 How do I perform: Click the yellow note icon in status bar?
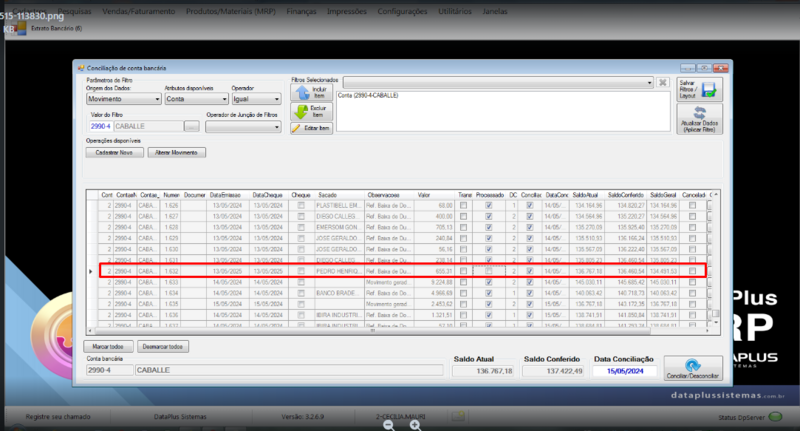click(x=458, y=416)
